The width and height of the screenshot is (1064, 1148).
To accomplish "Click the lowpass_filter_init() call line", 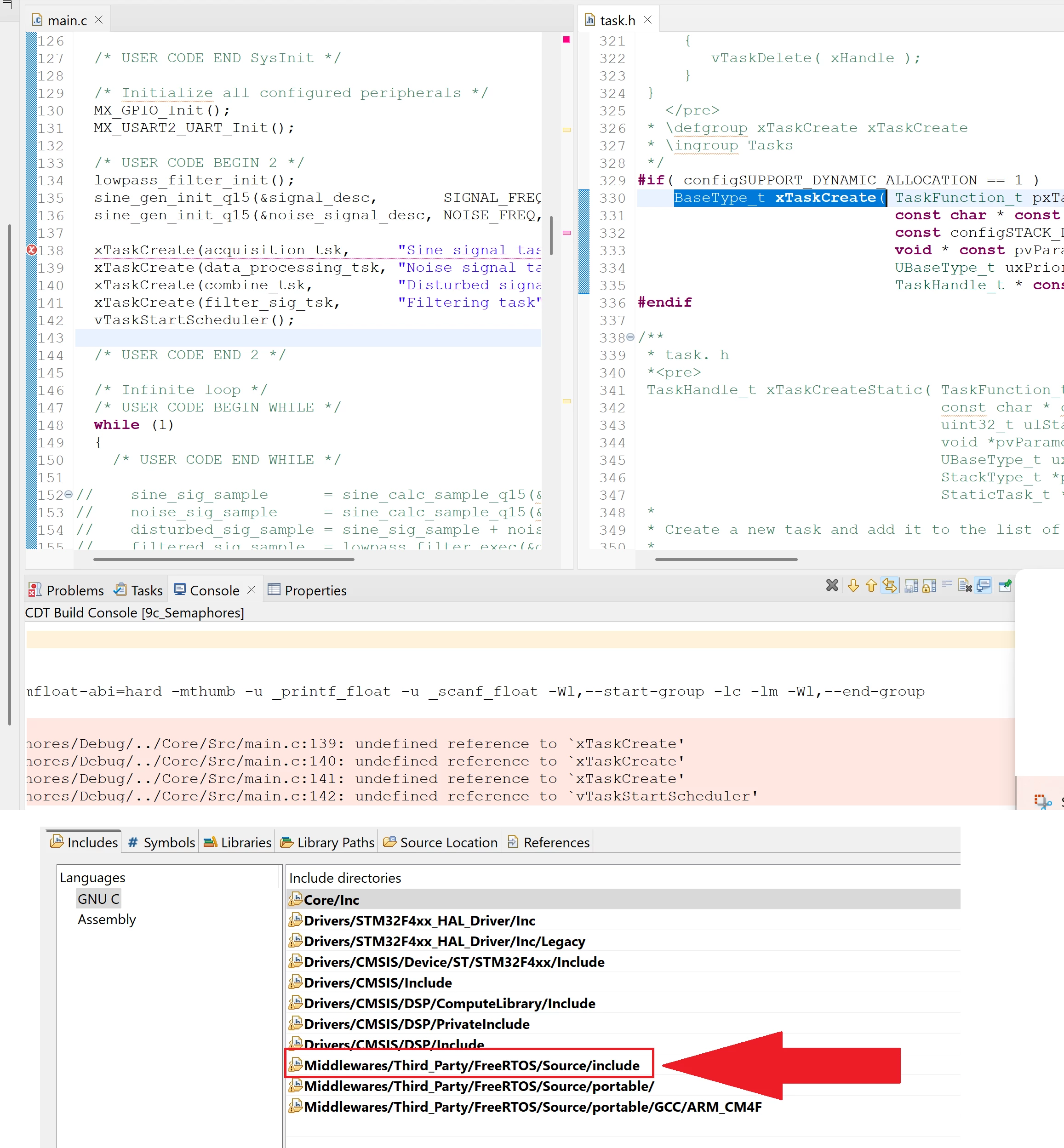I will point(194,180).
